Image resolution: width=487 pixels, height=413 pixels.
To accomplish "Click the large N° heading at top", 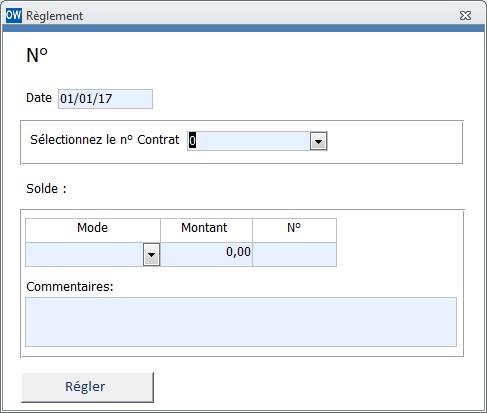I will (37, 55).
